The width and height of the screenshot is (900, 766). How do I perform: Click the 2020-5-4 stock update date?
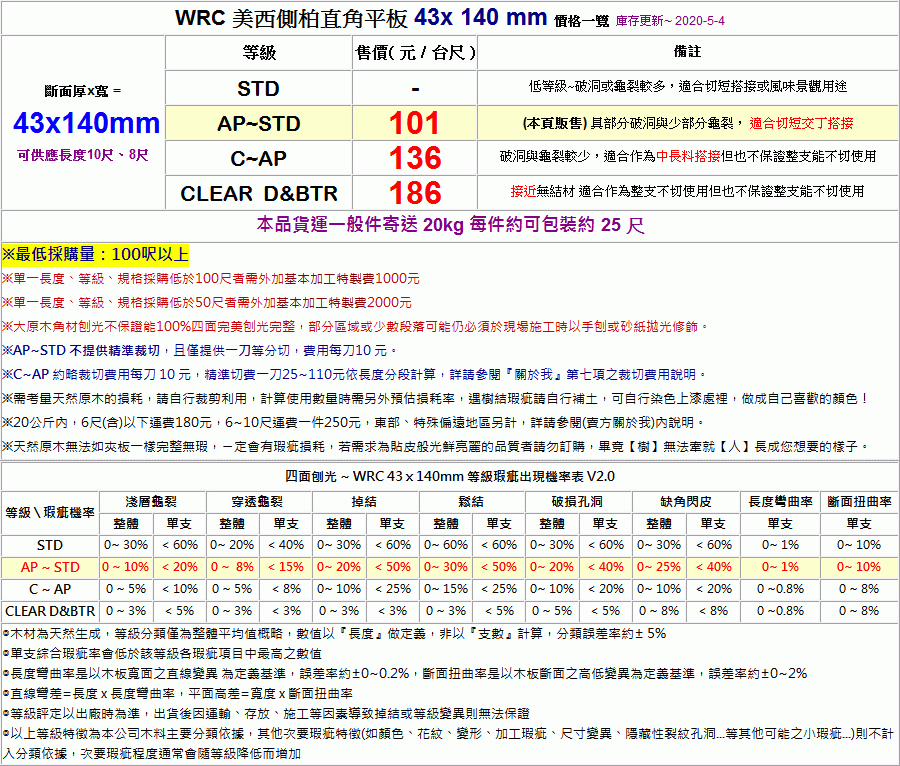[x=700, y=21]
